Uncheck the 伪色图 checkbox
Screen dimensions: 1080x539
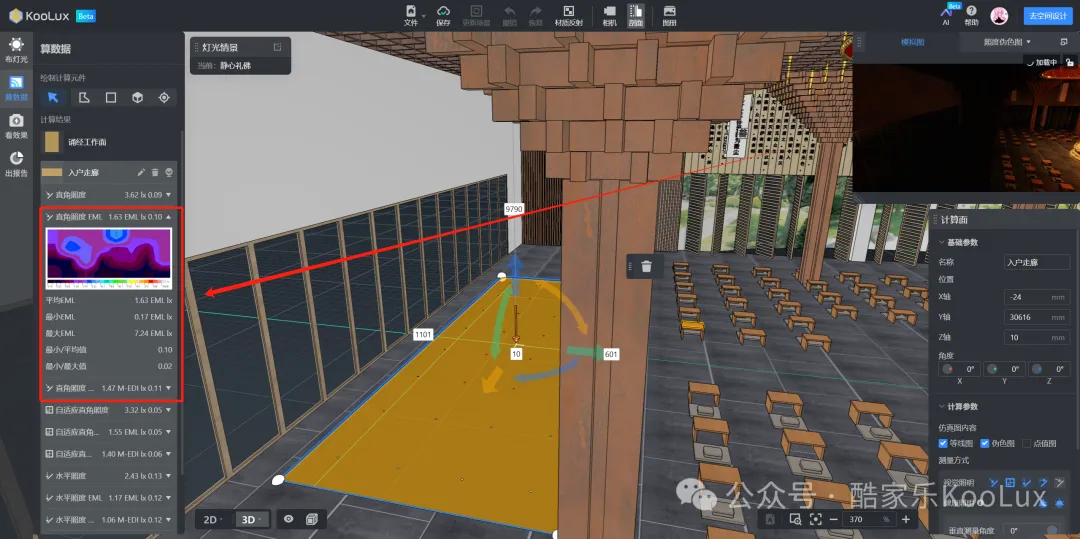(x=985, y=443)
